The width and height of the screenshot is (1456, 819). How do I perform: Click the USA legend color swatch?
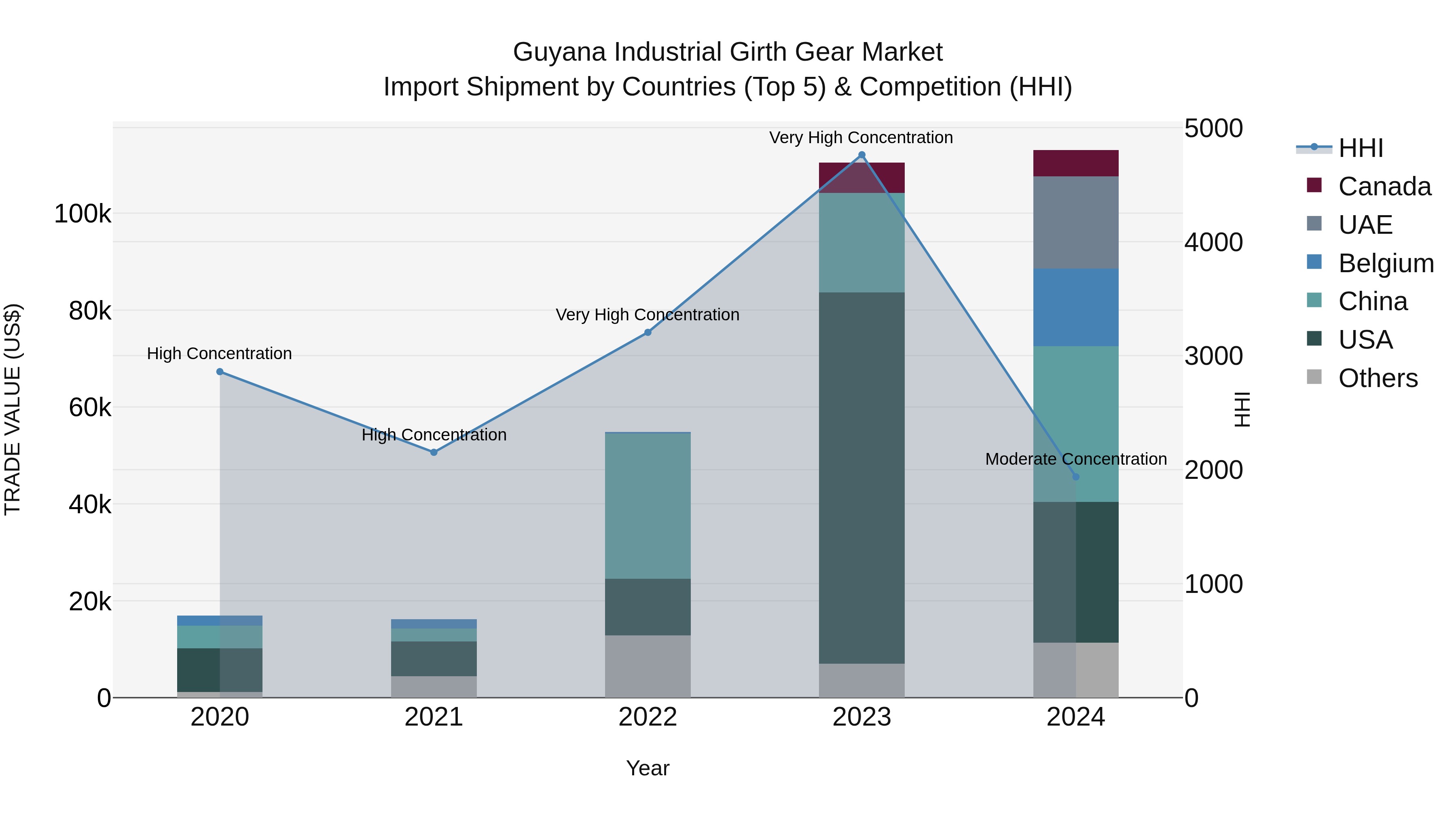pos(1314,339)
